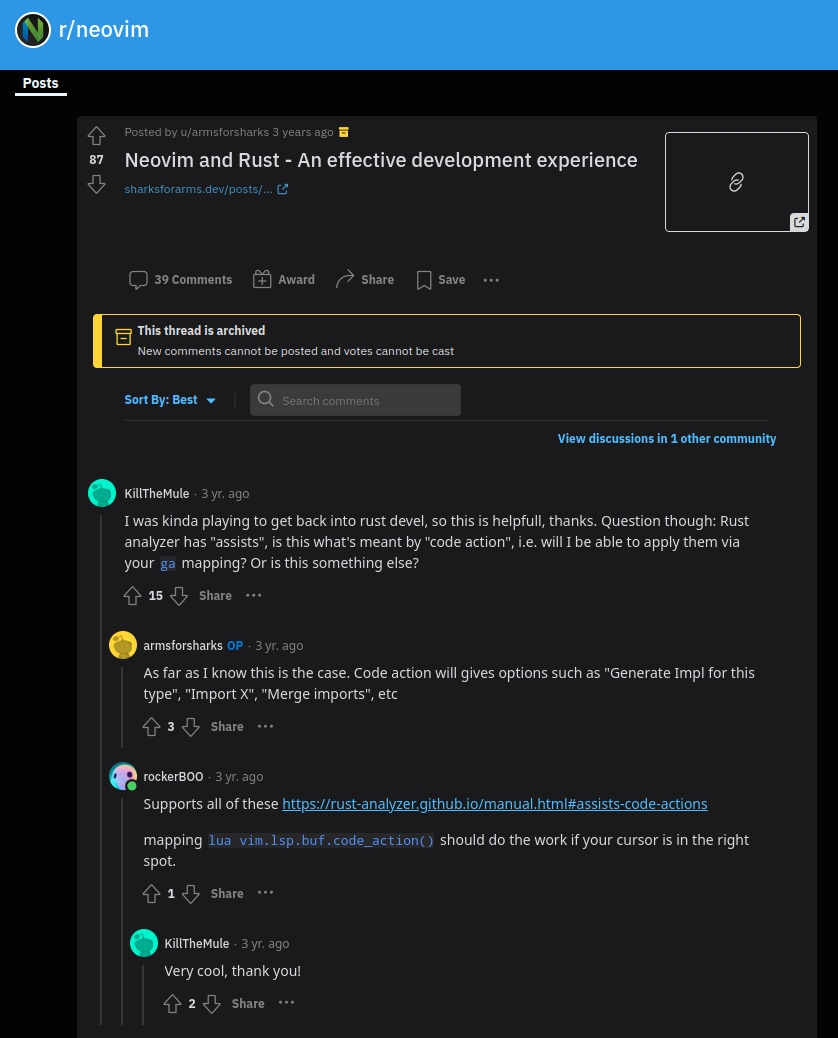Upvote rockerBOO's comment
The height and width of the screenshot is (1038, 838).
coord(151,894)
